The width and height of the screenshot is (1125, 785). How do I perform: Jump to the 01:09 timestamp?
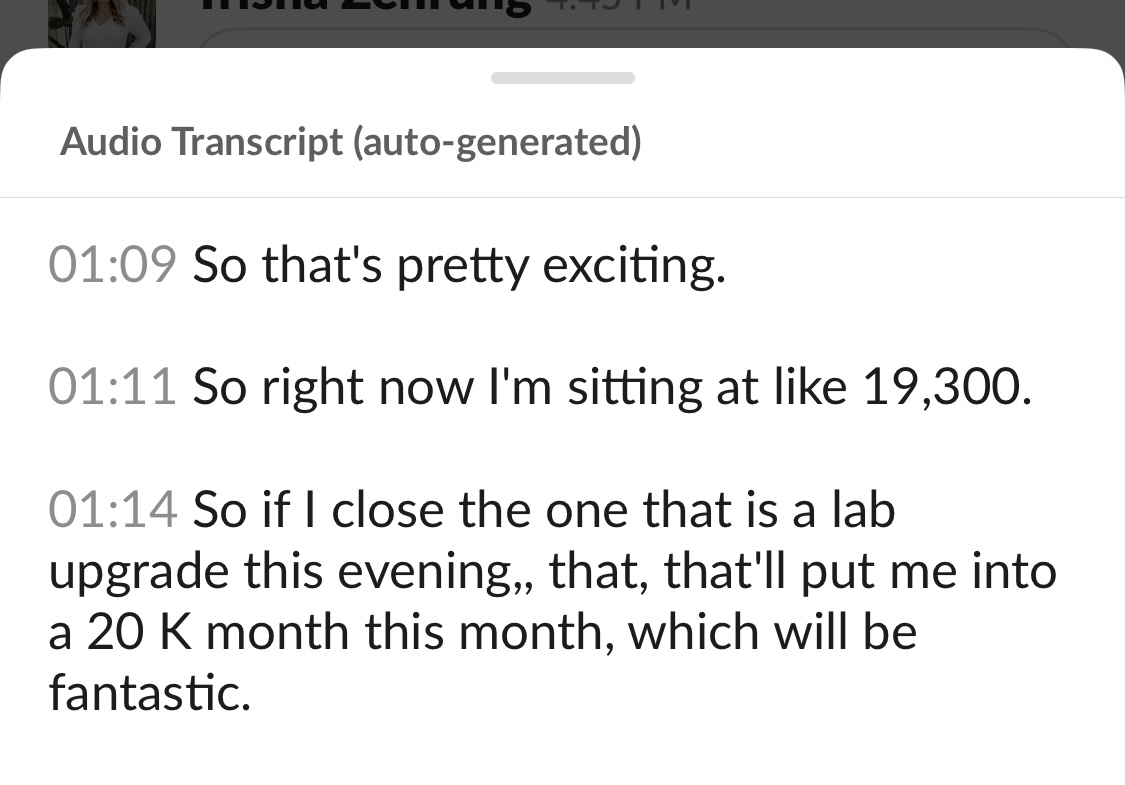[112, 265]
